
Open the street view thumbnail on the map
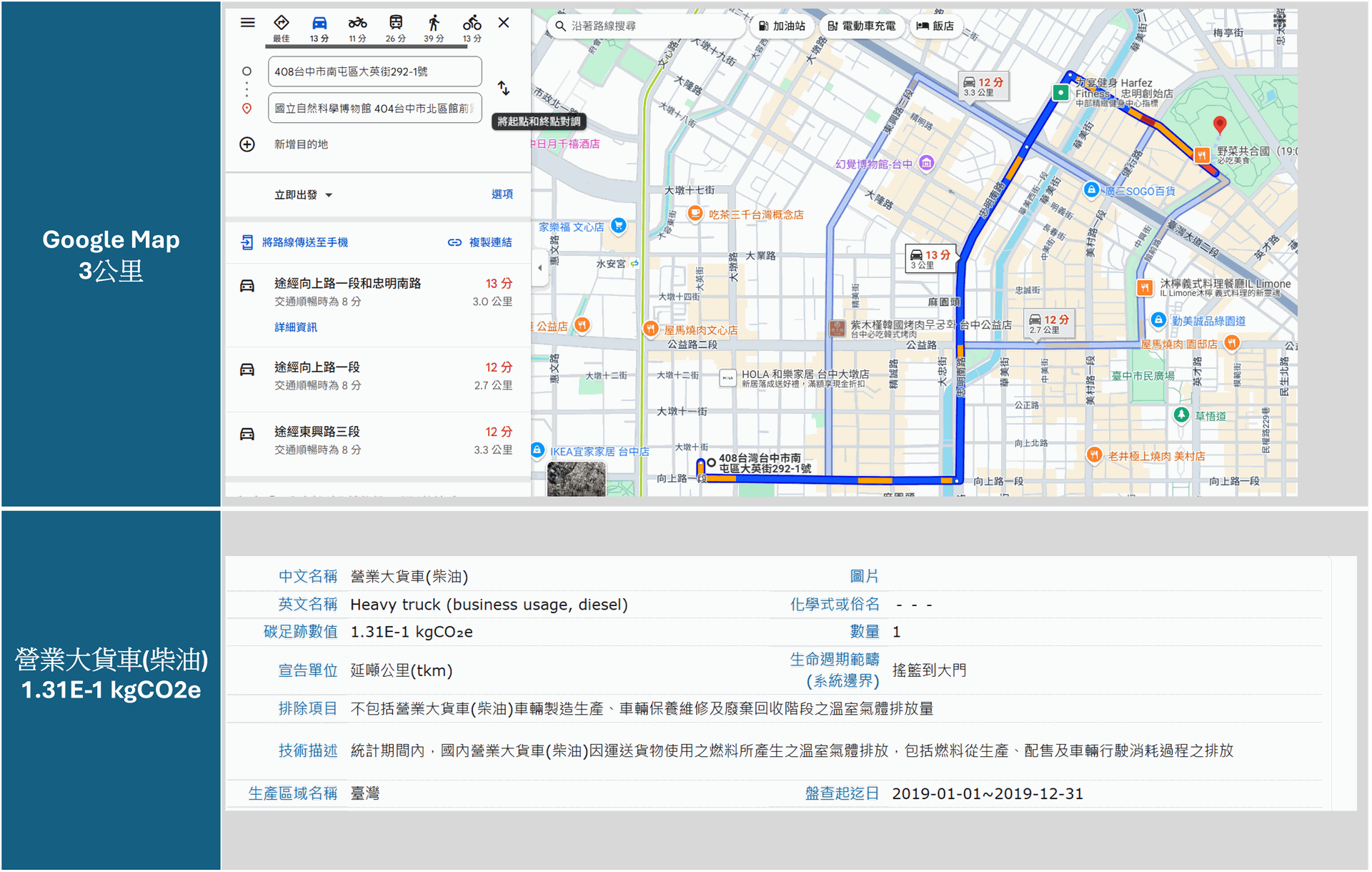coord(576,477)
